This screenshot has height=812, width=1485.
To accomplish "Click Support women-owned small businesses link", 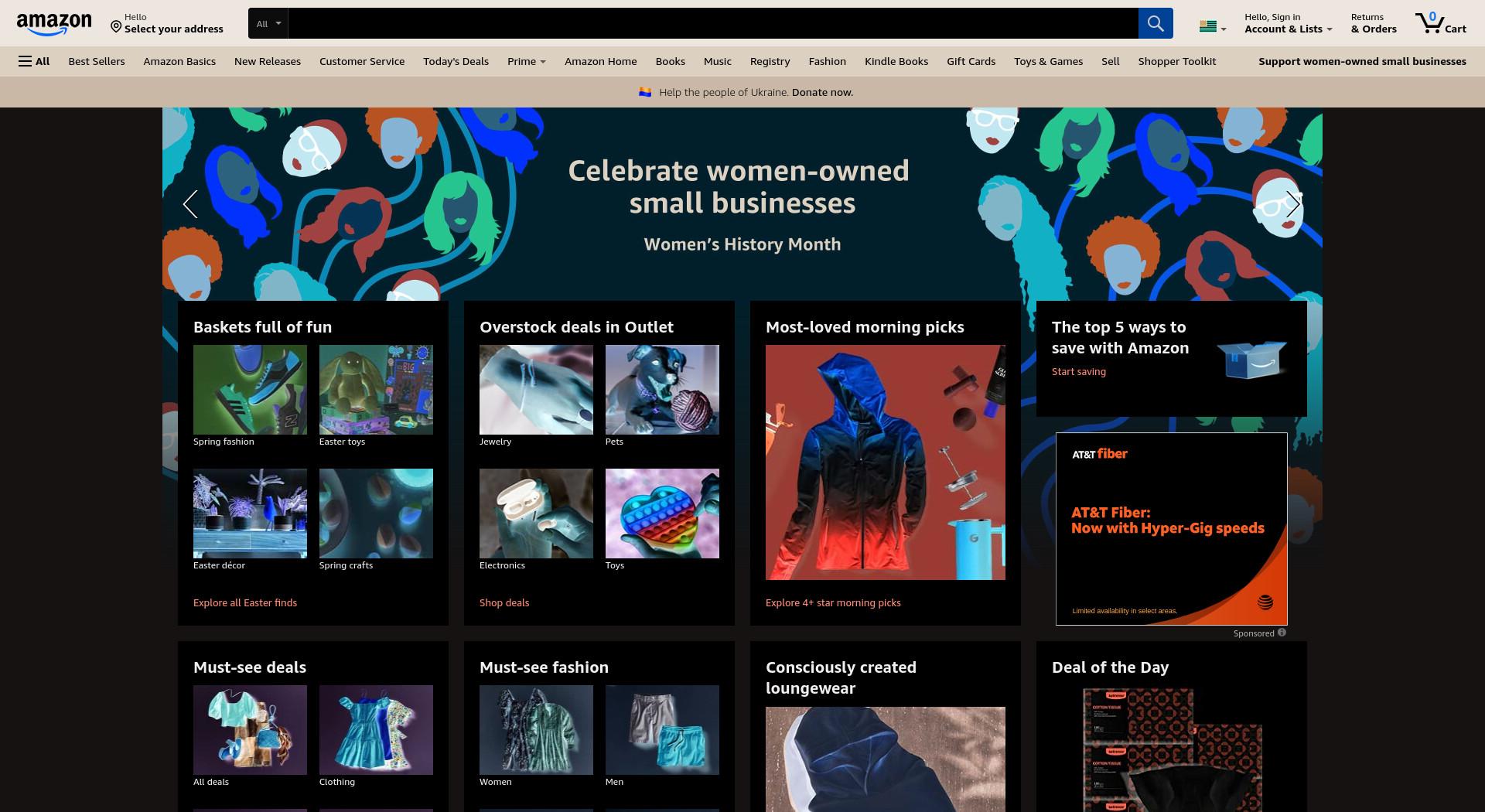I will pyautogui.click(x=1362, y=61).
